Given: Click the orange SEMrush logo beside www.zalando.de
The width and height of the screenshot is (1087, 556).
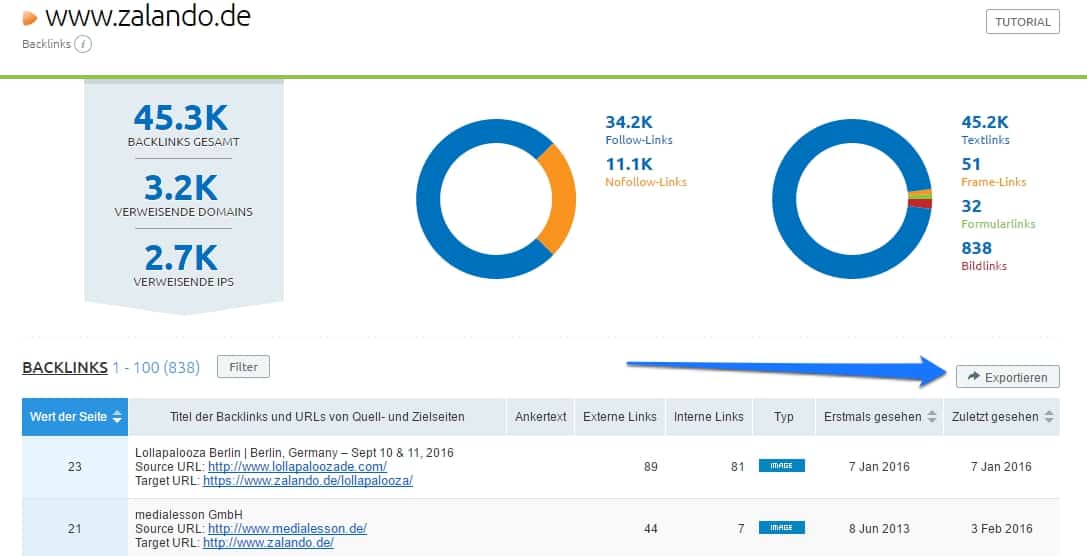Looking at the screenshot, I should (x=30, y=18).
